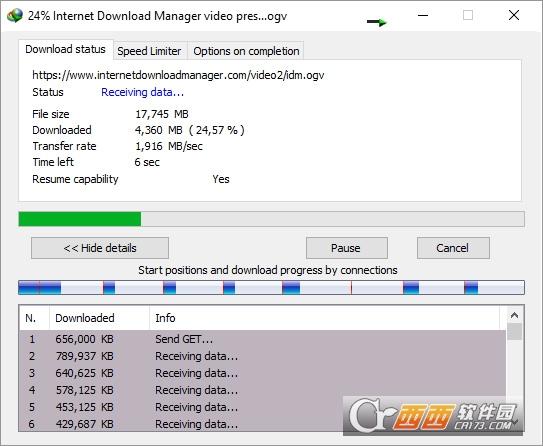543x446 pixels.
Task: Click the IDM globe icon in title bar
Action: (x=15, y=16)
